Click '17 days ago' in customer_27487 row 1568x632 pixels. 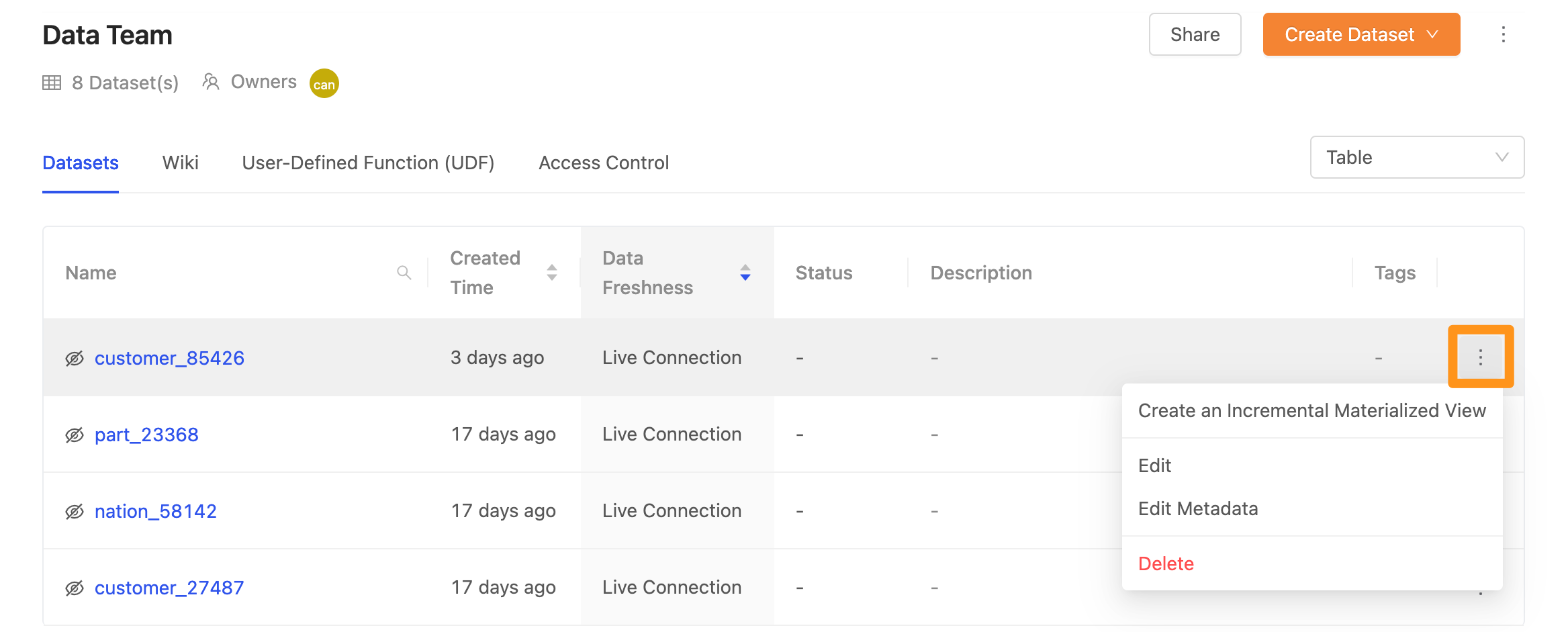point(503,587)
